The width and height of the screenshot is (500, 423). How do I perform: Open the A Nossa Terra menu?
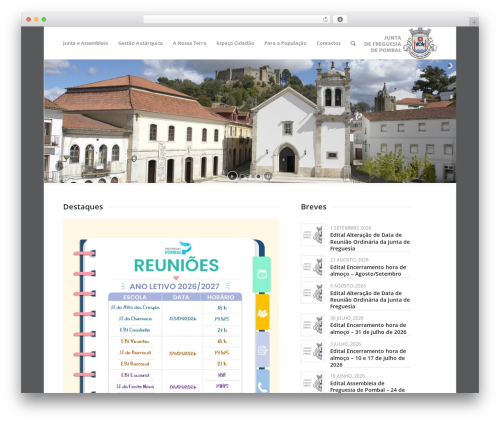pyautogui.click(x=189, y=43)
